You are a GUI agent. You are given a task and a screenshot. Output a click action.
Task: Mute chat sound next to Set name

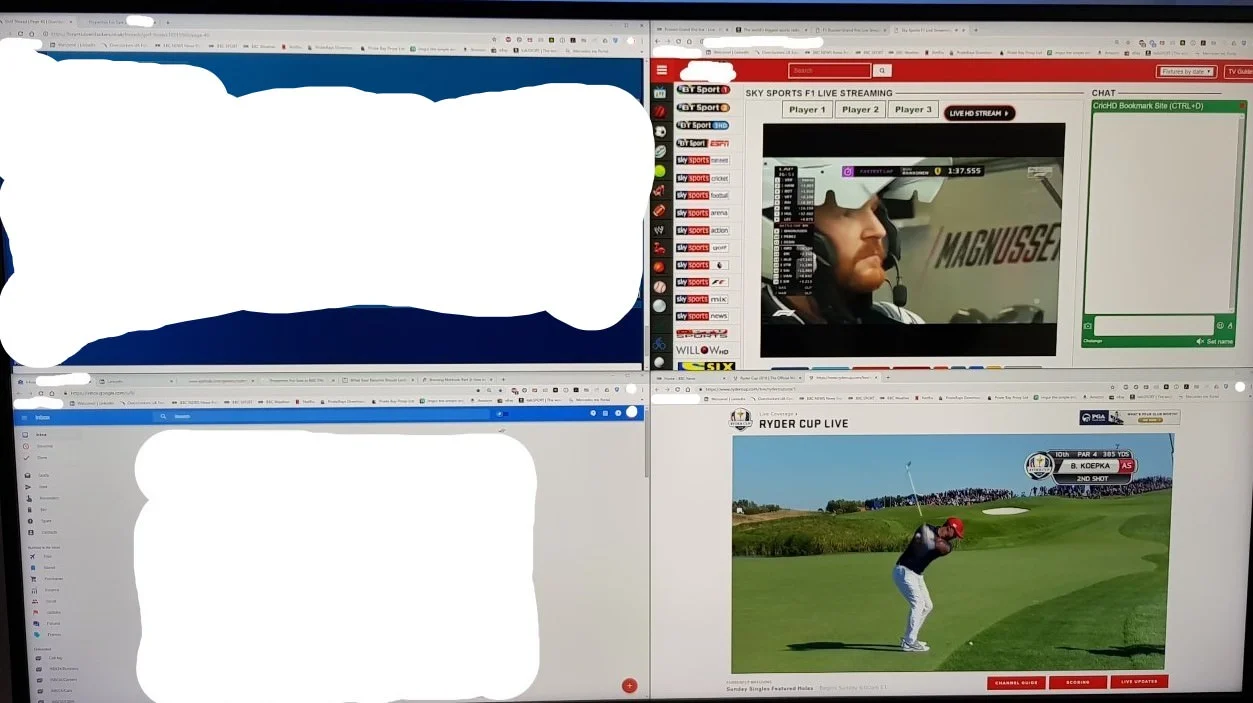(1200, 341)
